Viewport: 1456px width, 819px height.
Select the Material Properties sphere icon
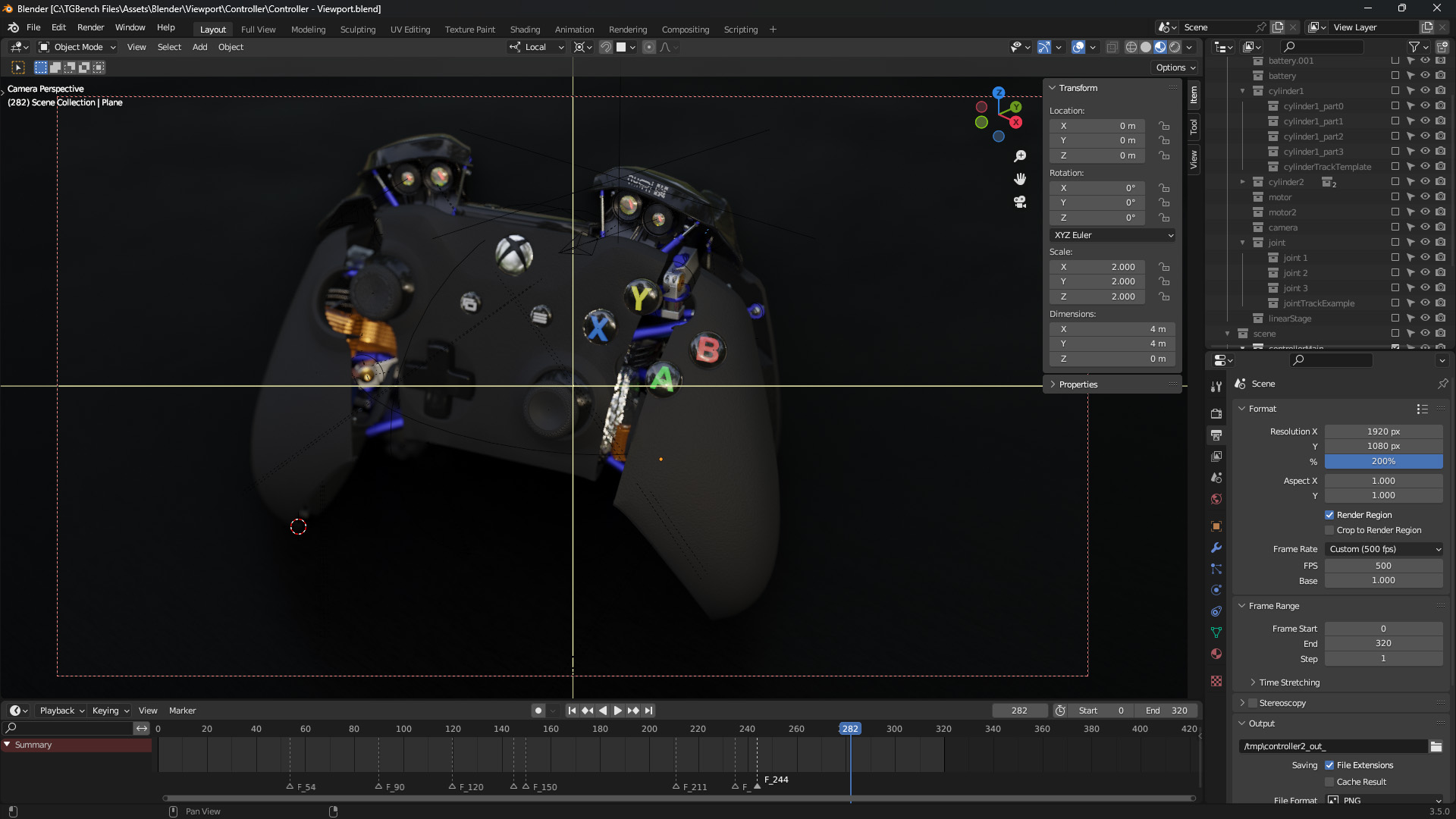[x=1216, y=653]
